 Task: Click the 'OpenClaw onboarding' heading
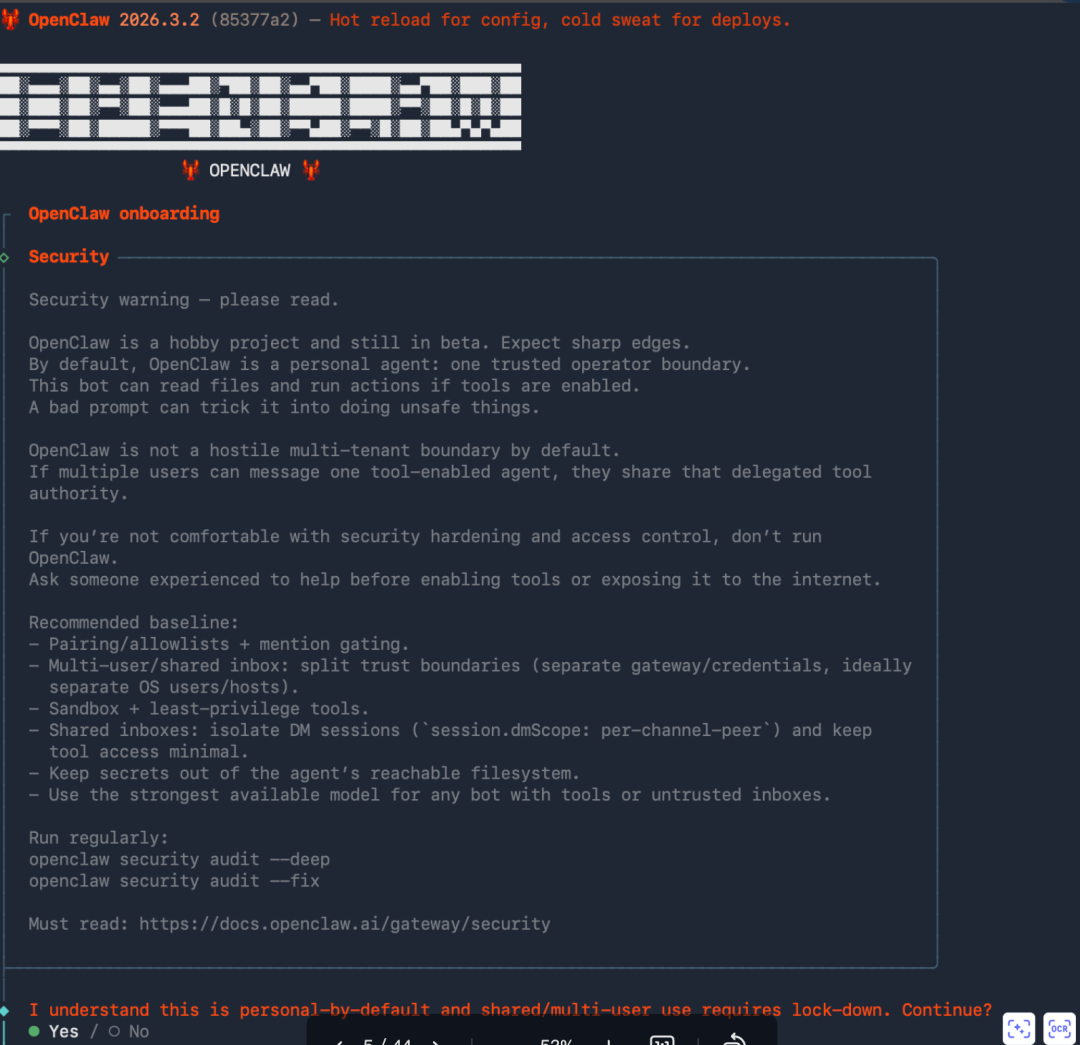124,214
